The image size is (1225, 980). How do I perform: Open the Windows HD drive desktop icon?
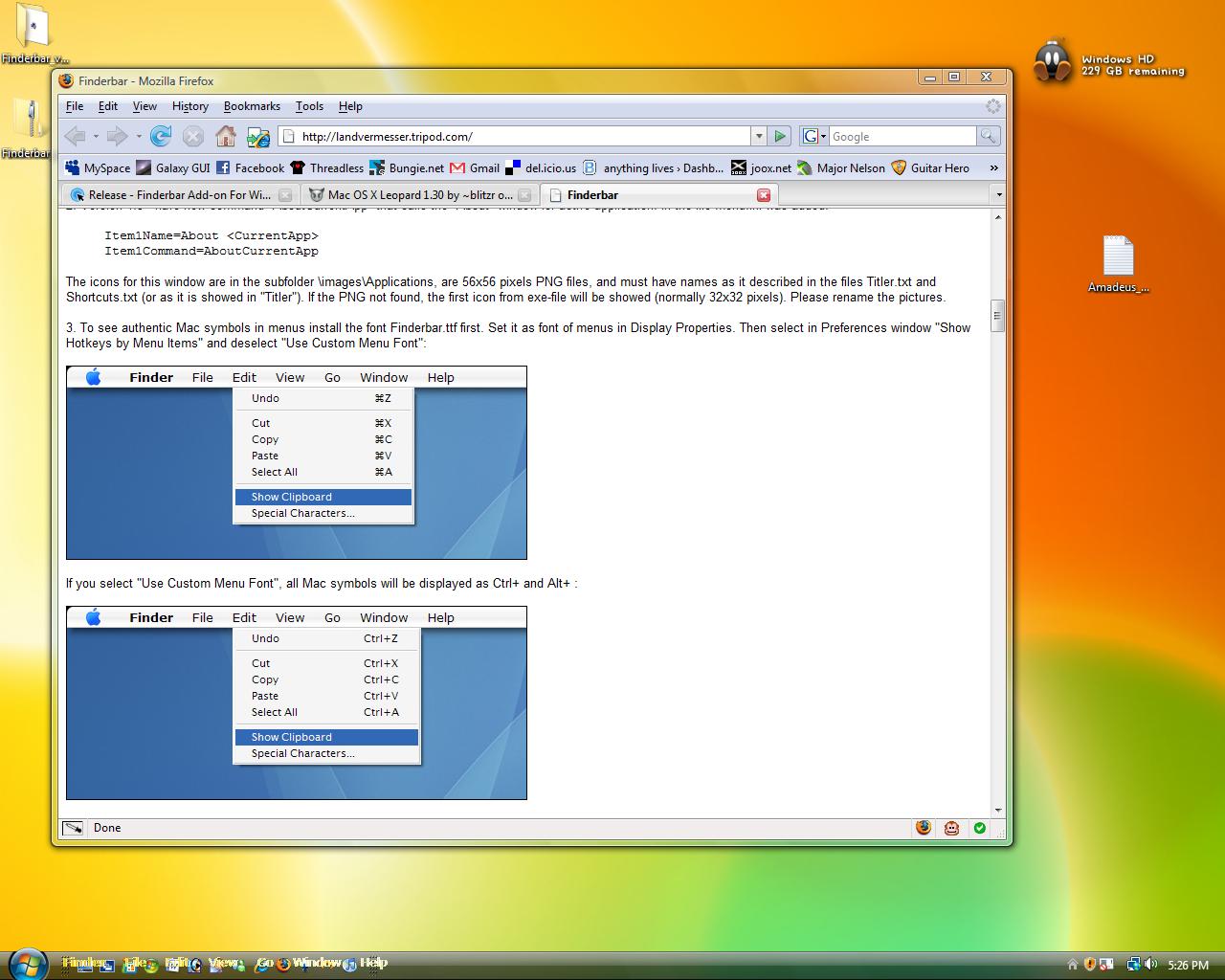(x=1108, y=62)
